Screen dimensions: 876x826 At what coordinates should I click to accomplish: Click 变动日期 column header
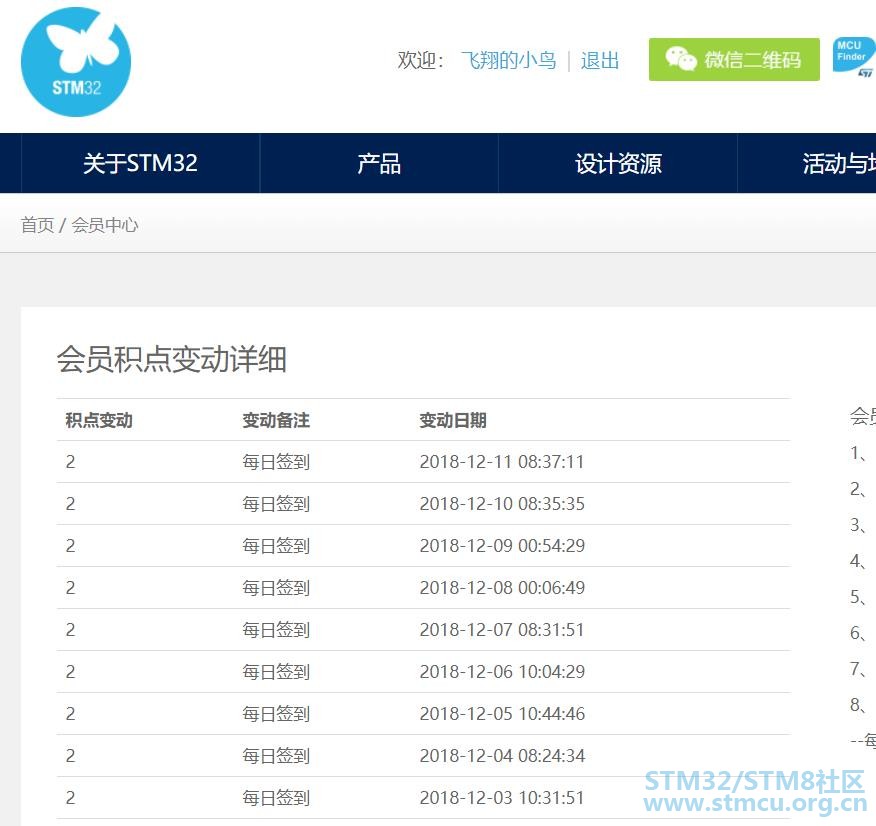(453, 420)
